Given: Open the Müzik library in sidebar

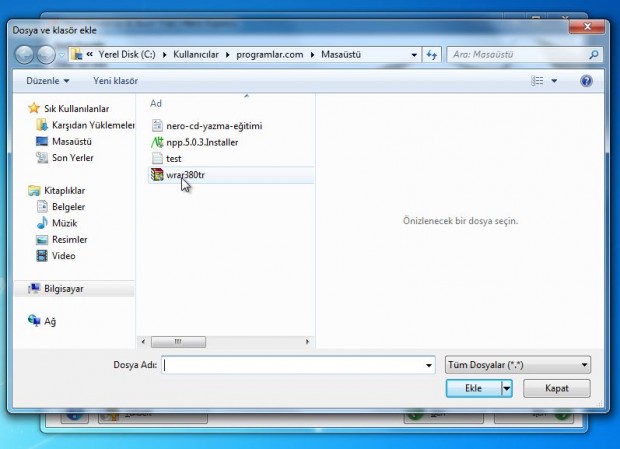Looking at the screenshot, I should 63,223.
